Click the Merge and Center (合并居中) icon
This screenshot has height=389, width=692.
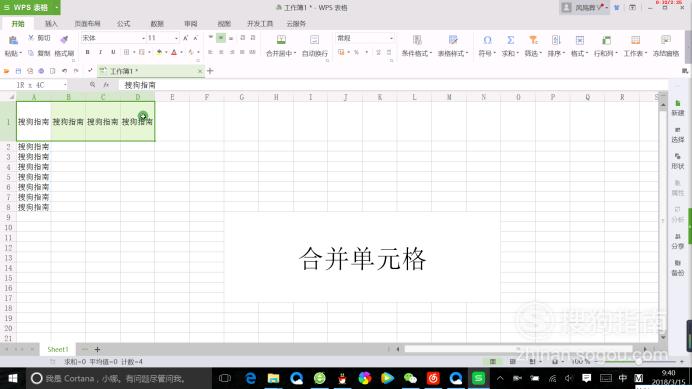(281, 40)
